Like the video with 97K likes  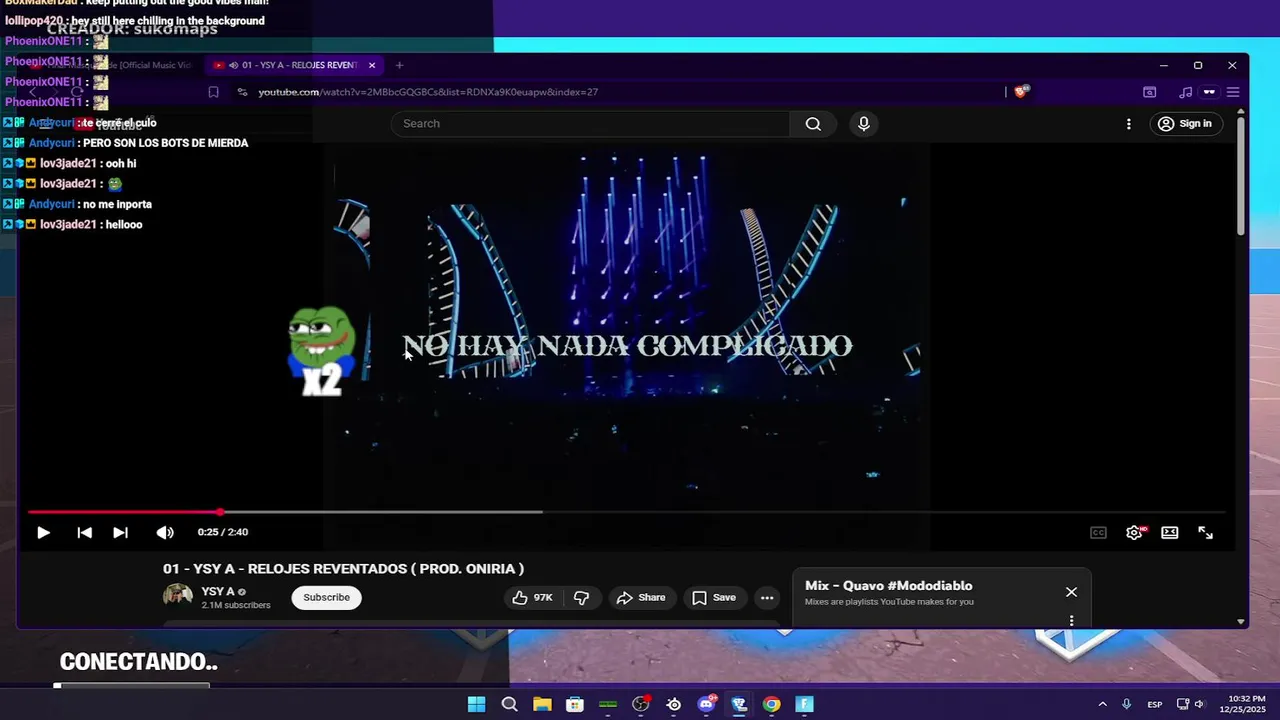[533, 598]
